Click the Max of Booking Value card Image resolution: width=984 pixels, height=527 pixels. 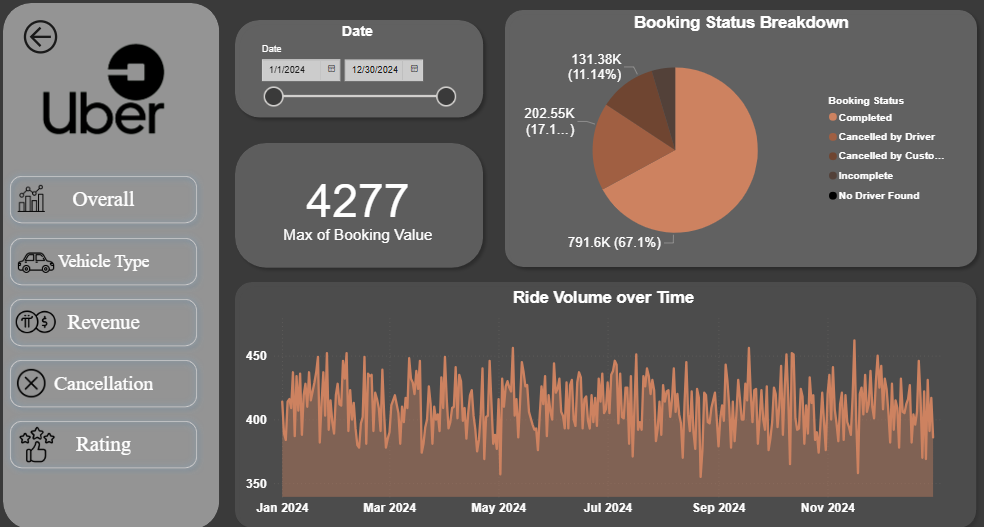[x=358, y=206]
